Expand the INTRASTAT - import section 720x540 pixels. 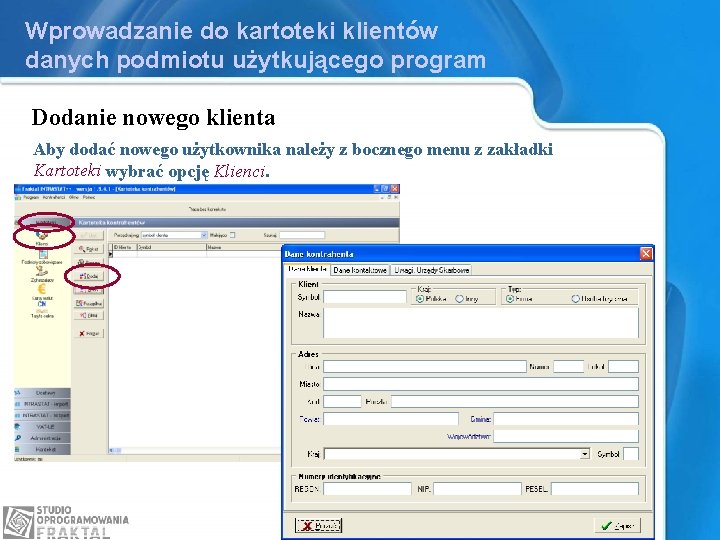(42, 404)
